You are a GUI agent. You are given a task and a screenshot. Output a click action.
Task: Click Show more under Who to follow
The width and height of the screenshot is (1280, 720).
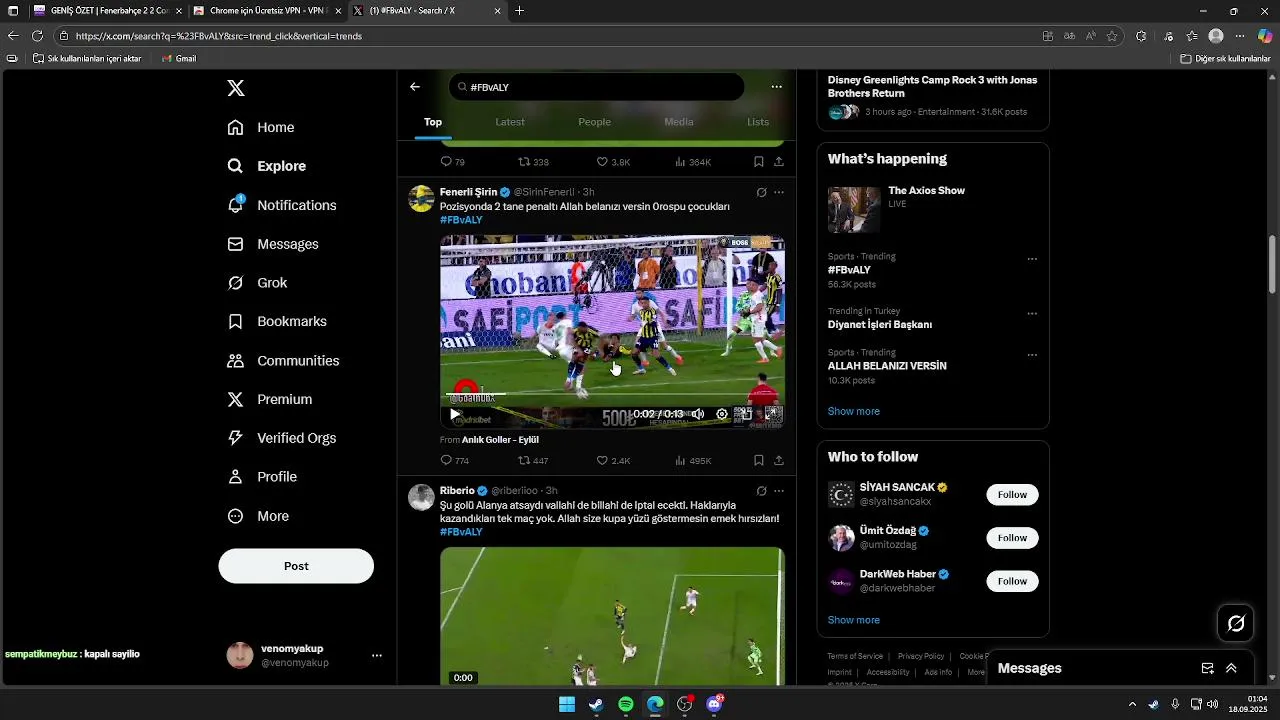[x=853, y=620]
